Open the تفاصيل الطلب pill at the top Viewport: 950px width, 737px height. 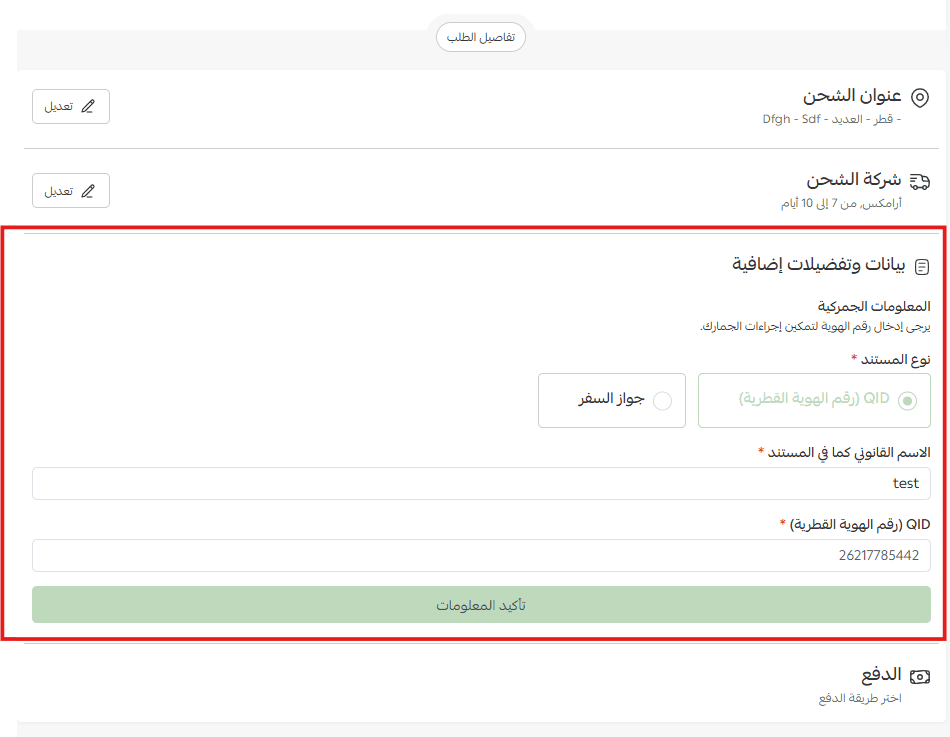pyautogui.click(x=480, y=37)
